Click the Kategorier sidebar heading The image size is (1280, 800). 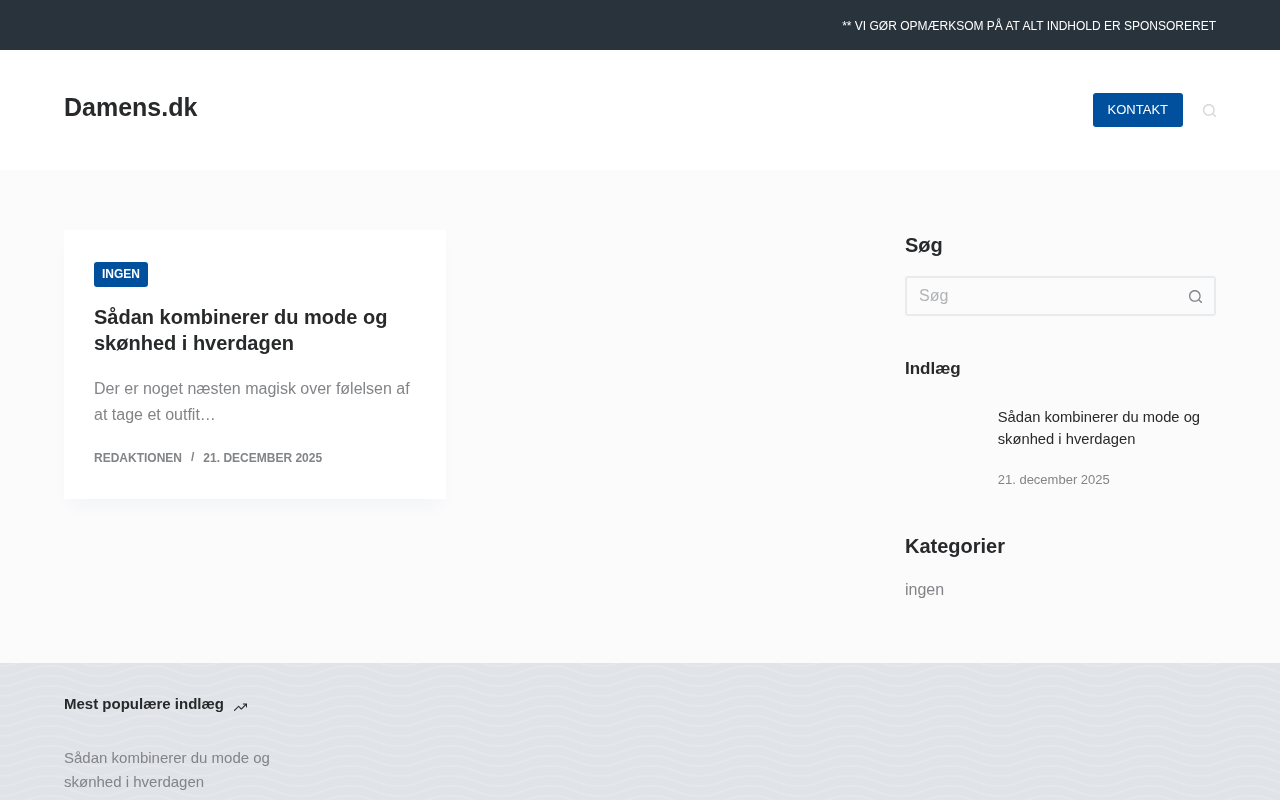(955, 546)
